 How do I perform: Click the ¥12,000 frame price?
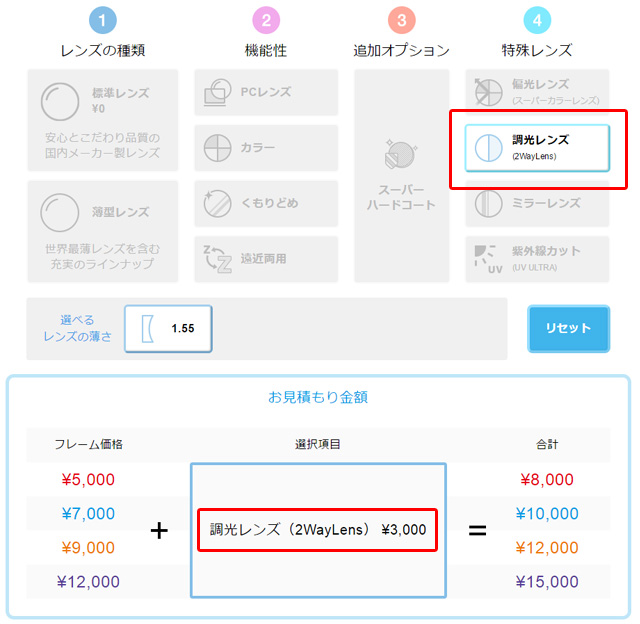(88, 582)
